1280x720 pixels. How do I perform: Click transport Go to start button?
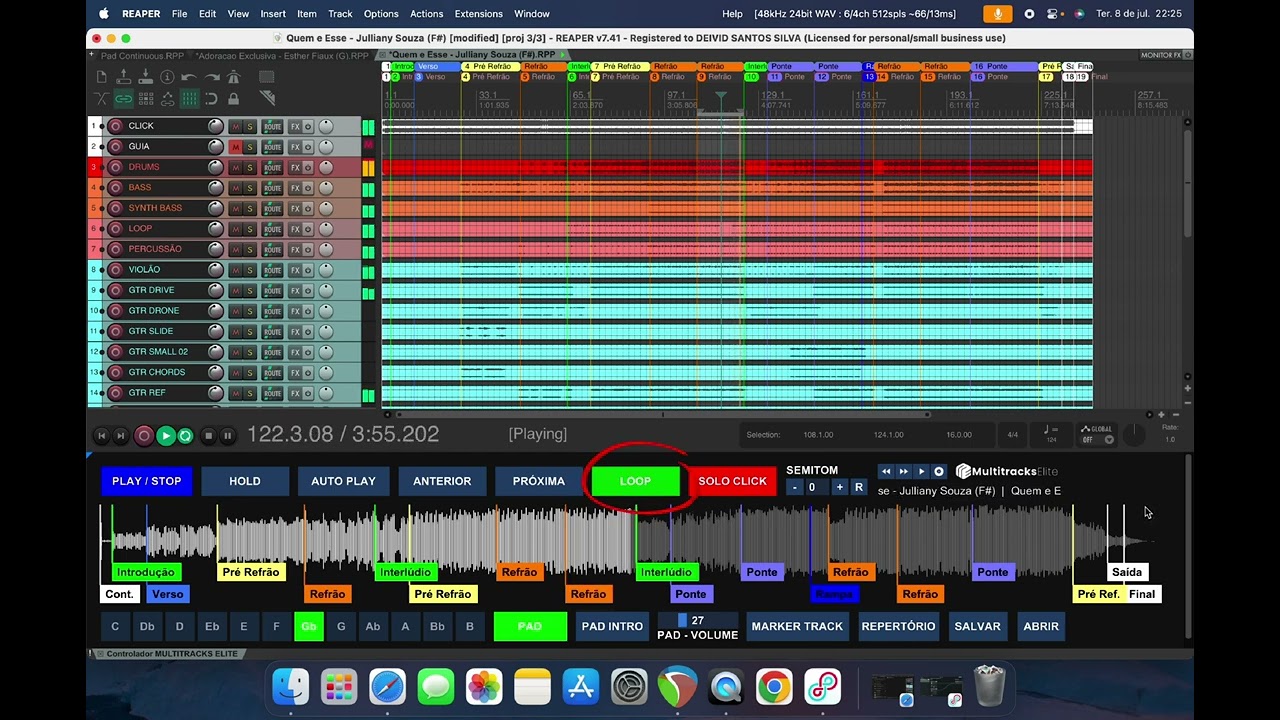(x=101, y=435)
